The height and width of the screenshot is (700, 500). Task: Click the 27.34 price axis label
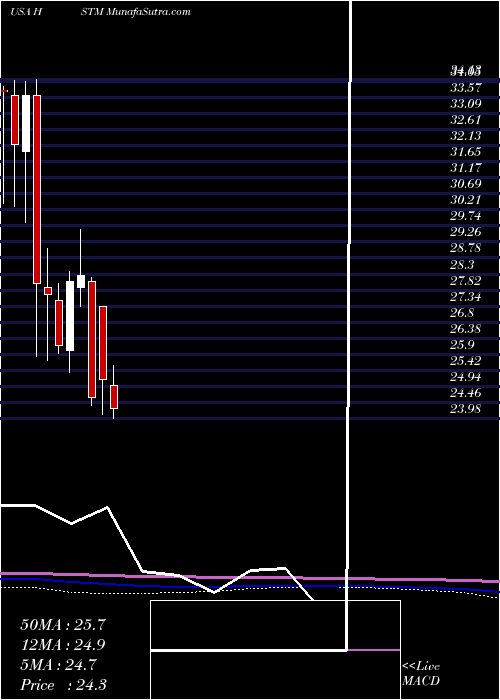coord(465,297)
